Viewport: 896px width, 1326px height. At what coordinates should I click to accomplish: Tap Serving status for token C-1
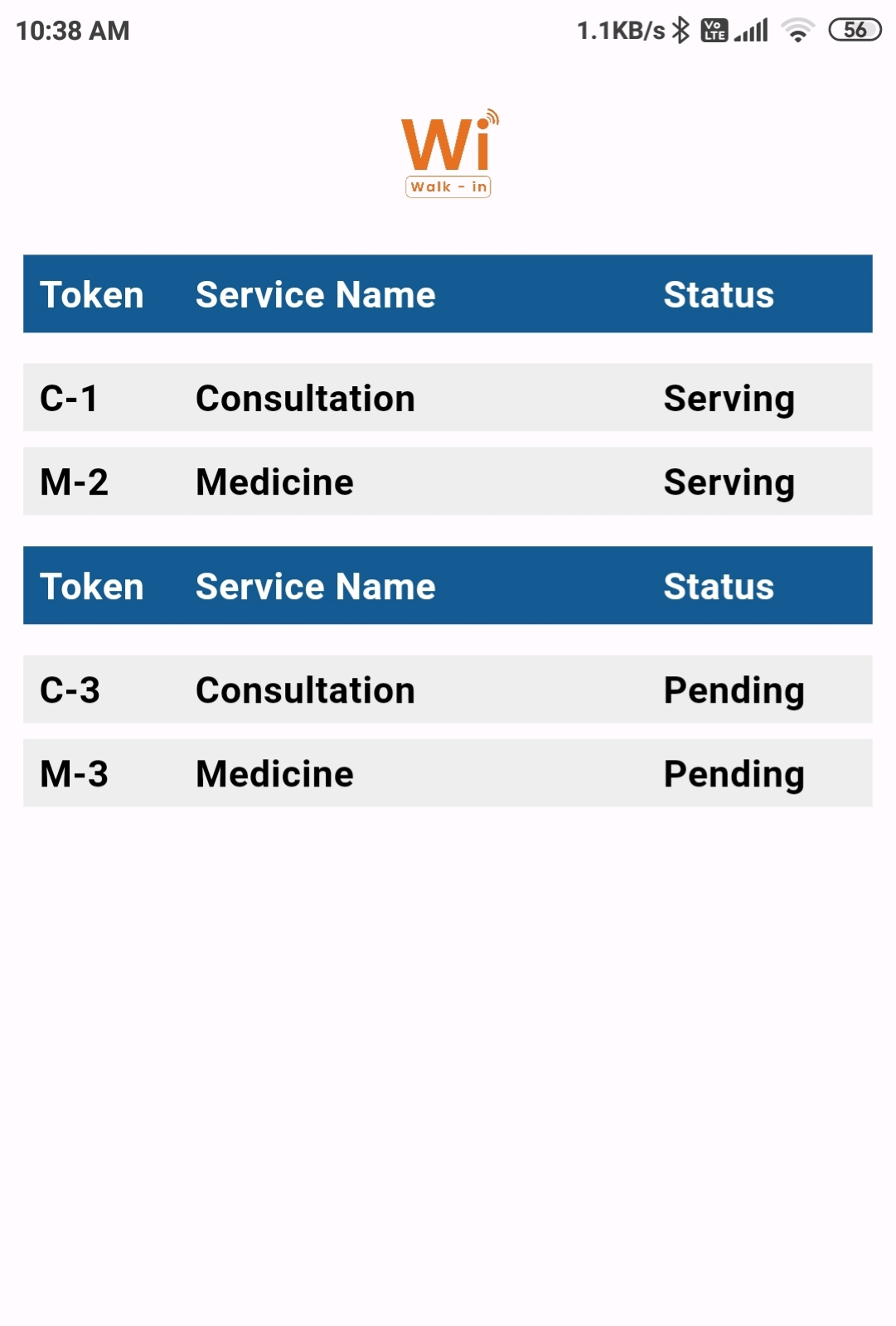click(729, 399)
